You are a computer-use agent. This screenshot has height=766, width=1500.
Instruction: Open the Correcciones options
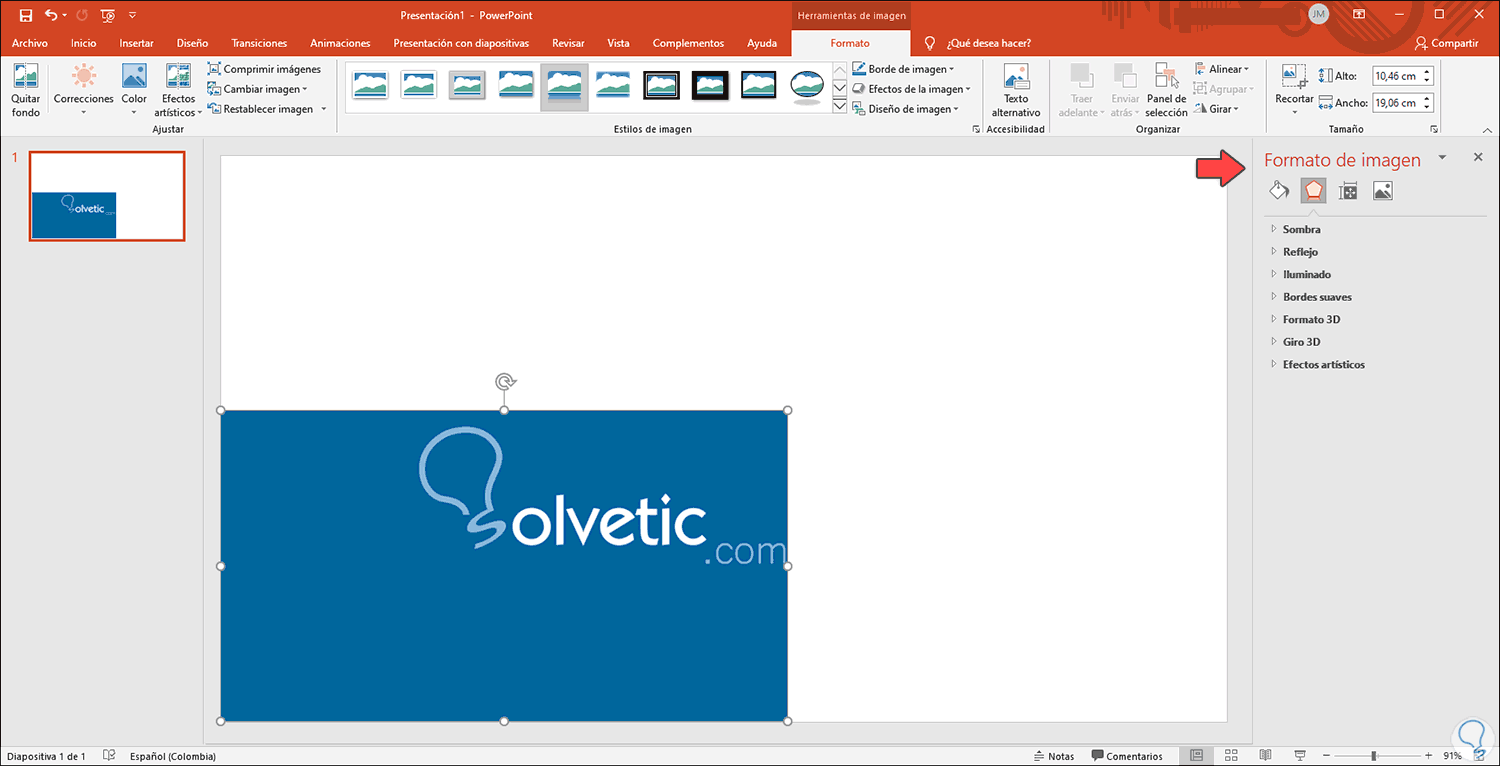tap(84, 91)
